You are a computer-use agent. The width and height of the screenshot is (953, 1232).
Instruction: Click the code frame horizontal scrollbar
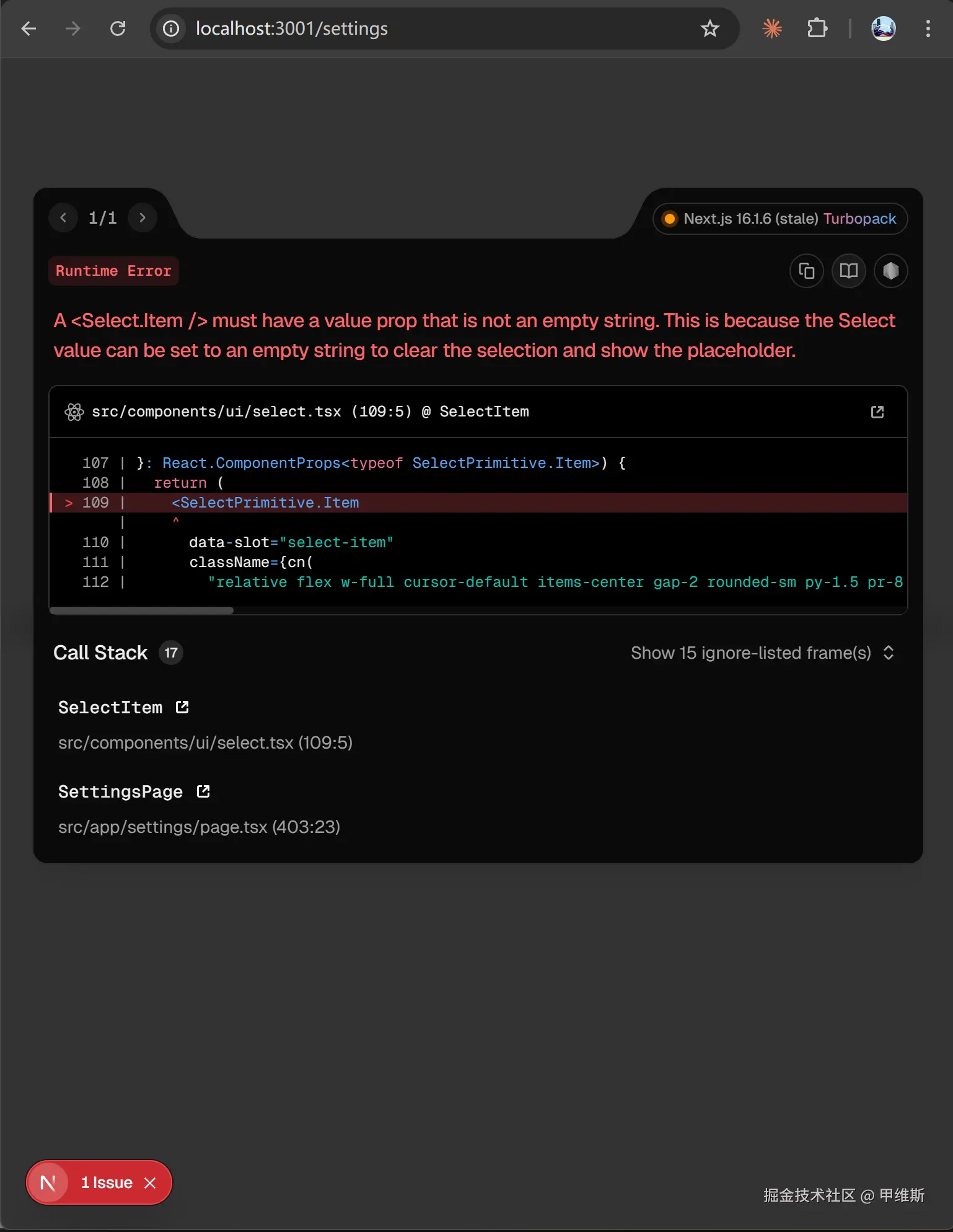tap(141, 610)
